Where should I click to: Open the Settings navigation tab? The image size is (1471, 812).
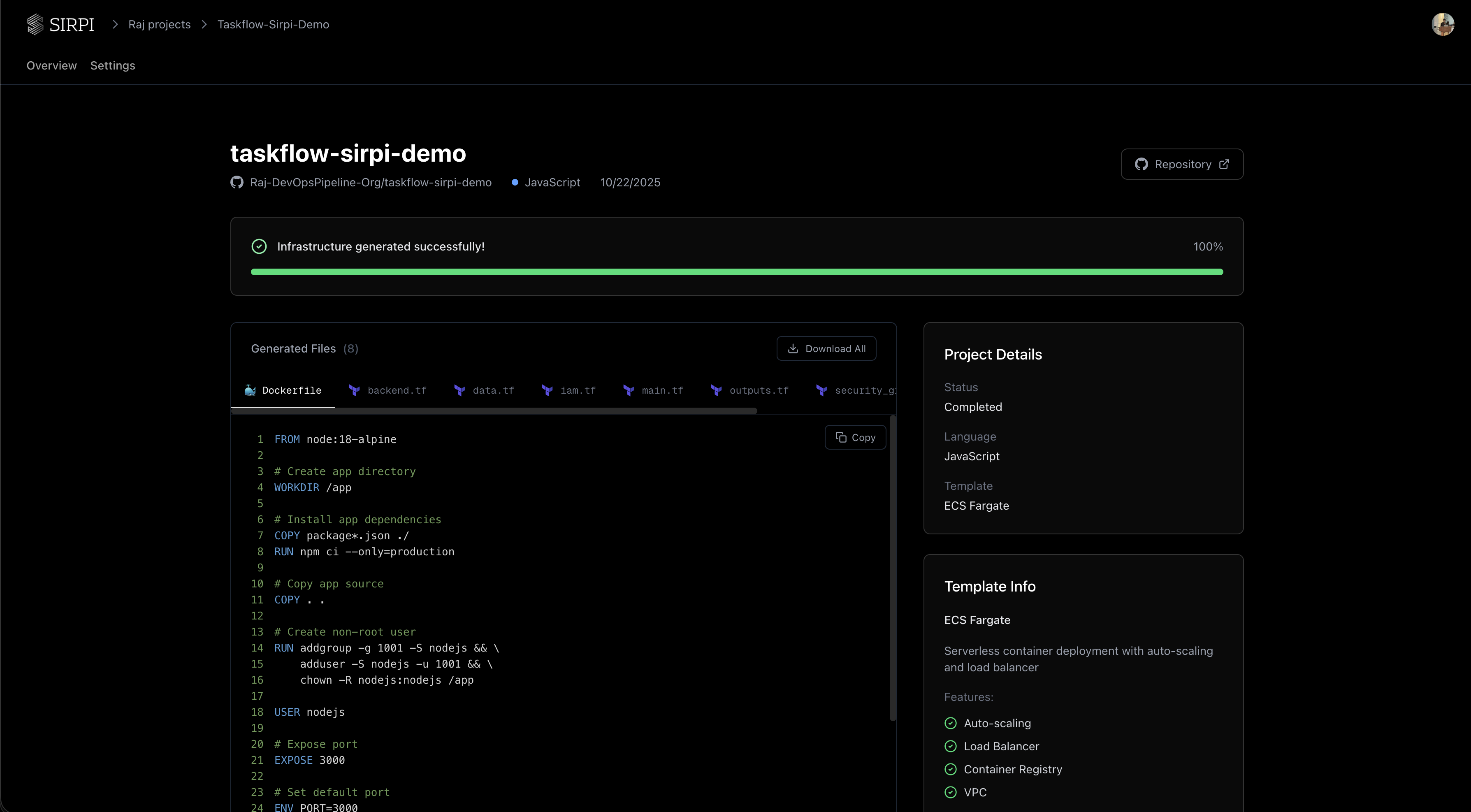point(112,66)
